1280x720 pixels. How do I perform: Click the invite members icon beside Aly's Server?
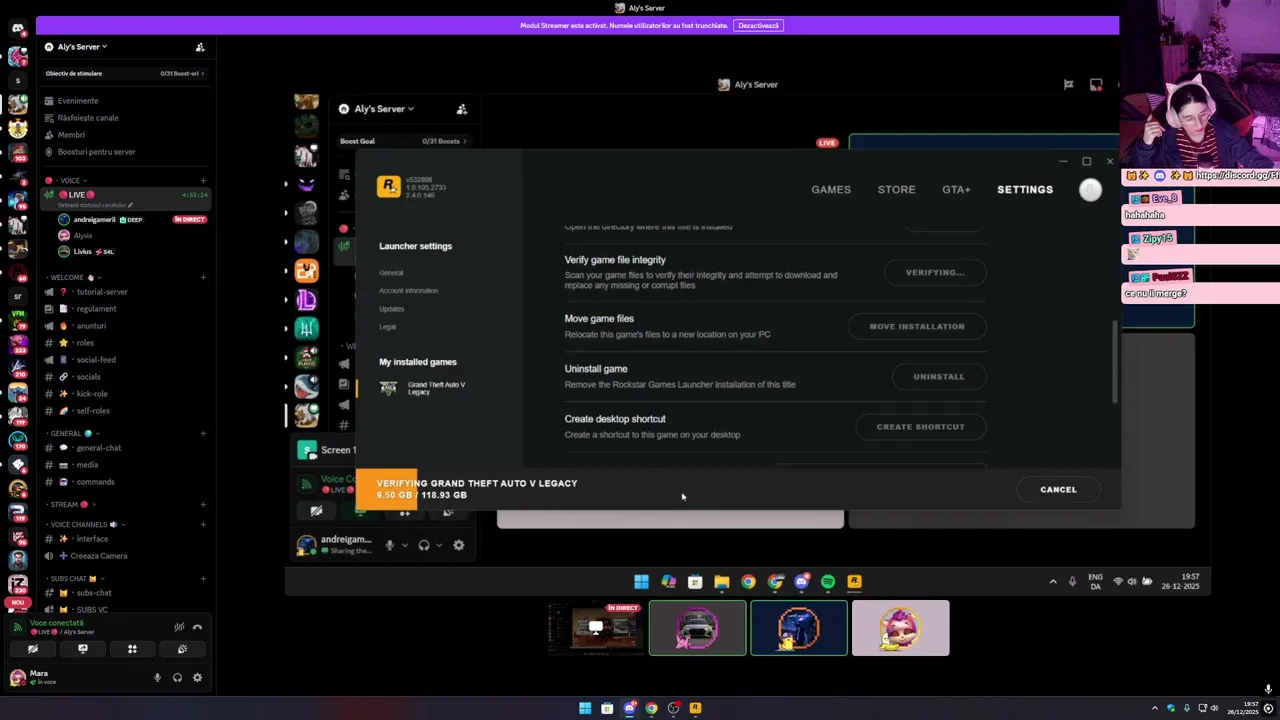tap(200, 47)
